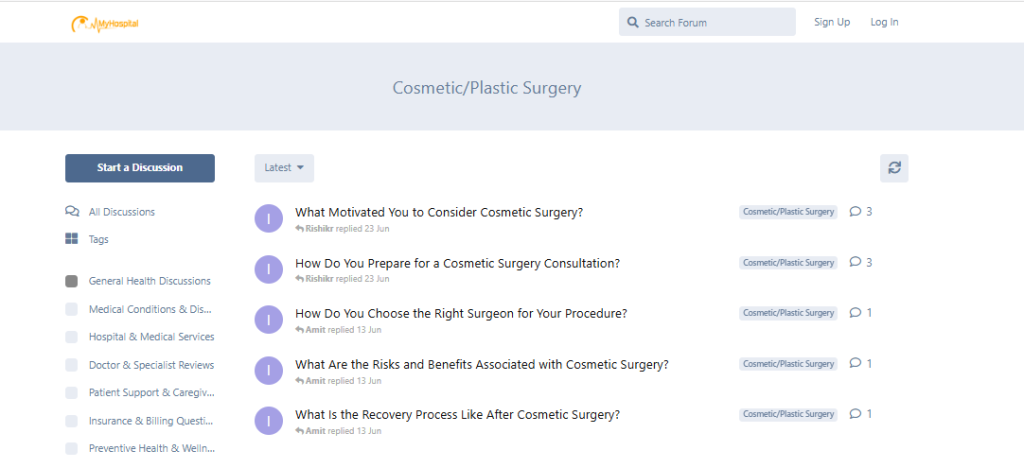Click the Start a Discussion button

140,168
